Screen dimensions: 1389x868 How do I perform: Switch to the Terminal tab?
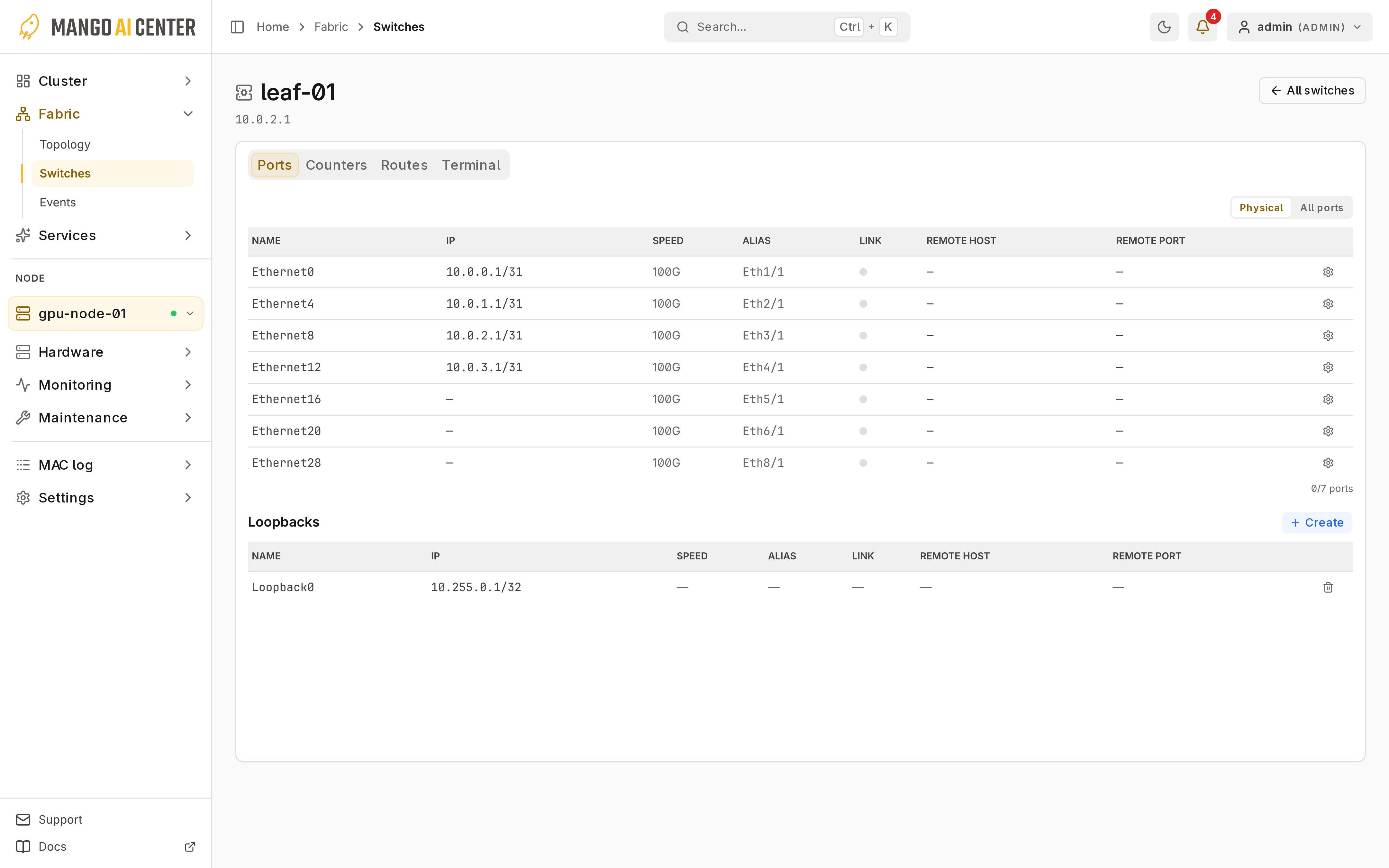471,165
